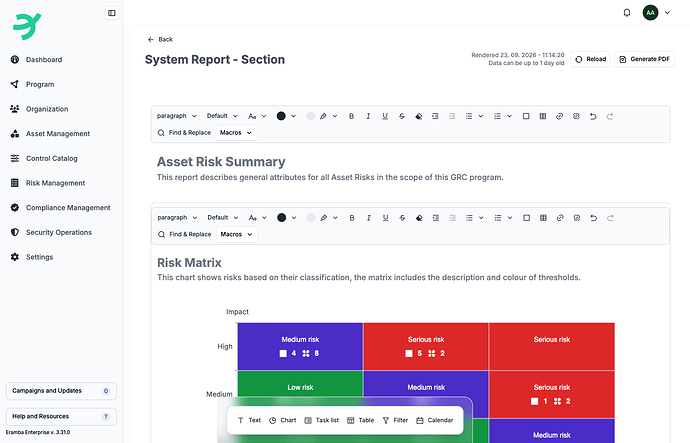This screenshot has width=690, height=443.
Task: Open the notifications bell
Action: point(627,13)
